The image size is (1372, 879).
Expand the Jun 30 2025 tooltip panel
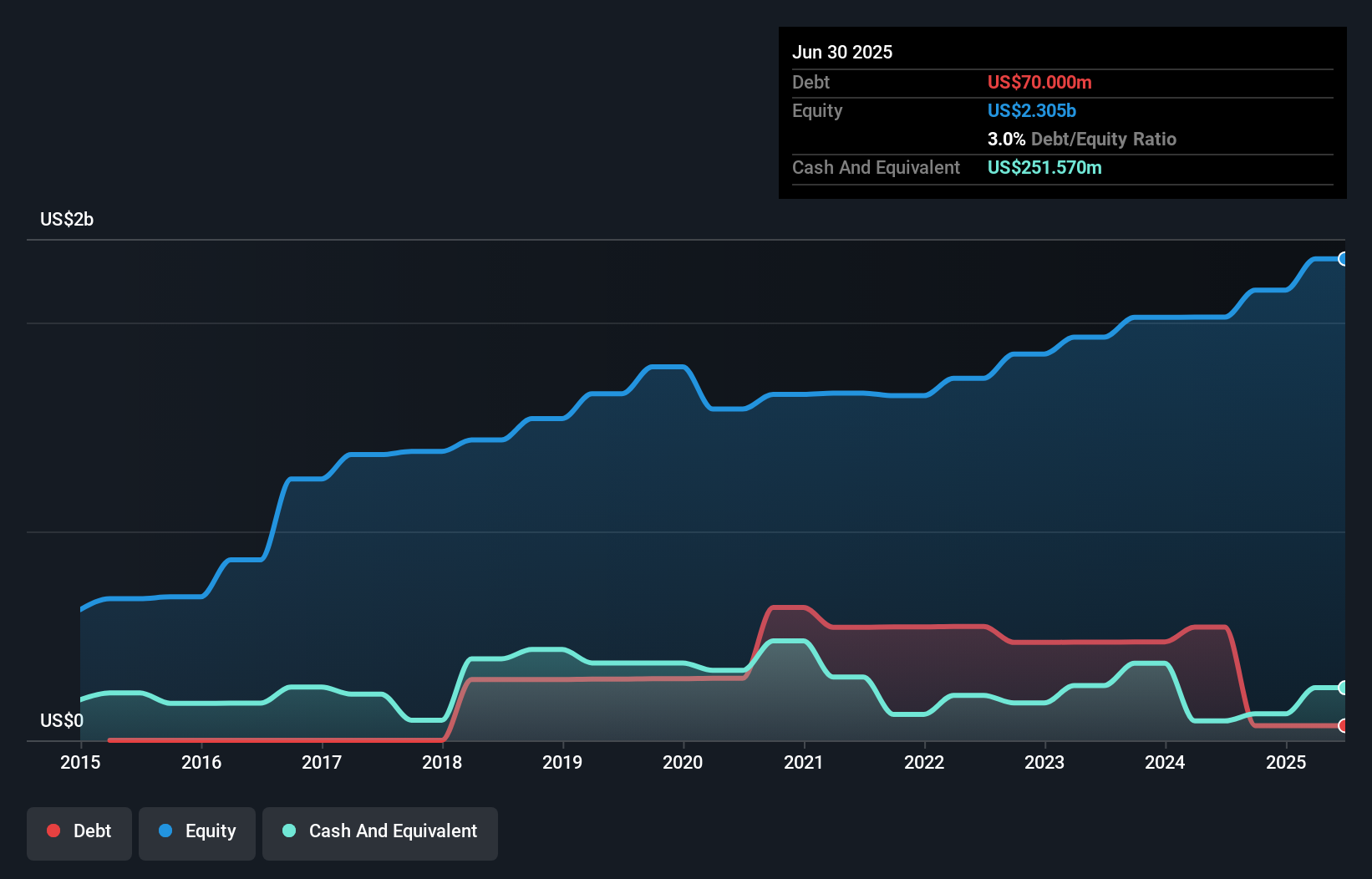click(842, 52)
